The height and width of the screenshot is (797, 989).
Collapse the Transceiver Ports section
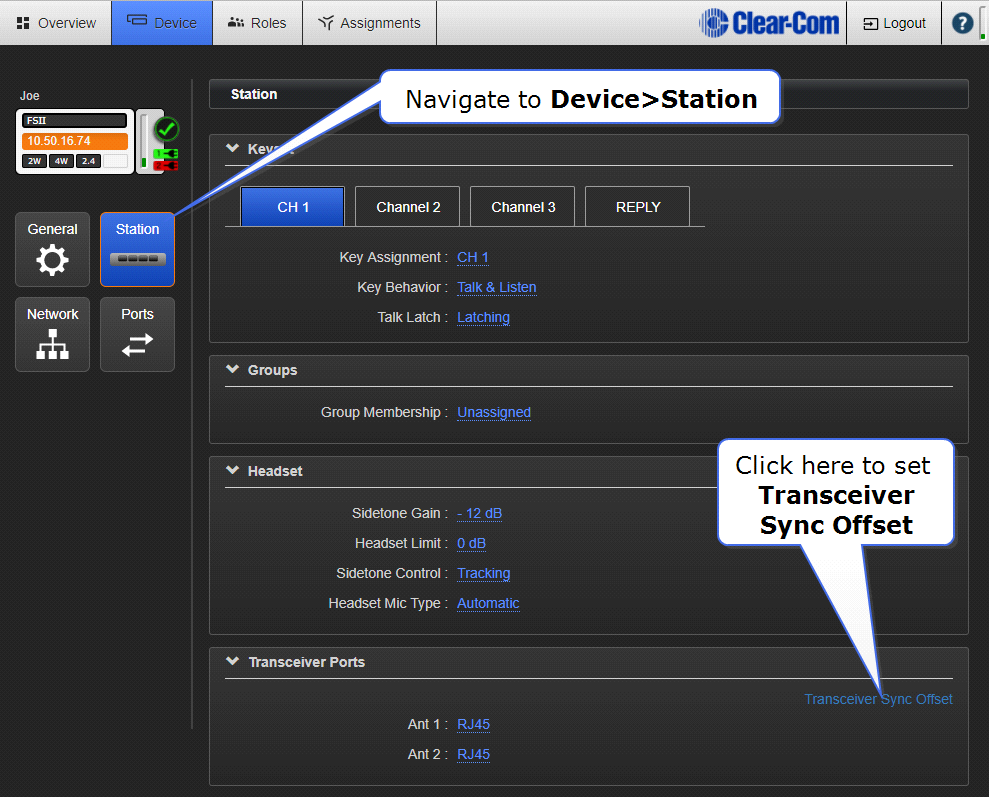(x=232, y=661)
